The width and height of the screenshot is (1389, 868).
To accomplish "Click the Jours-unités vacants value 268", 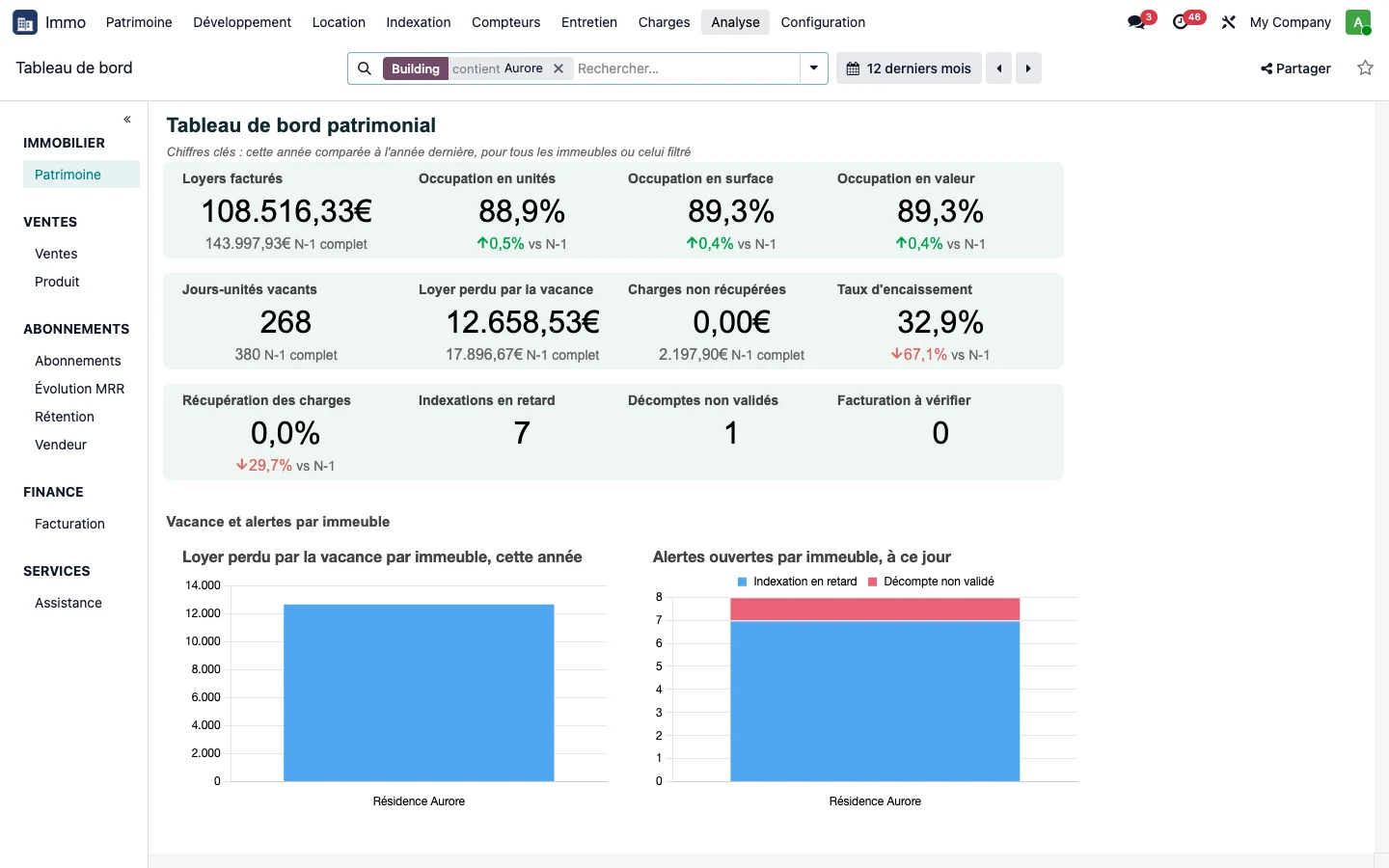I will point(286,322).
